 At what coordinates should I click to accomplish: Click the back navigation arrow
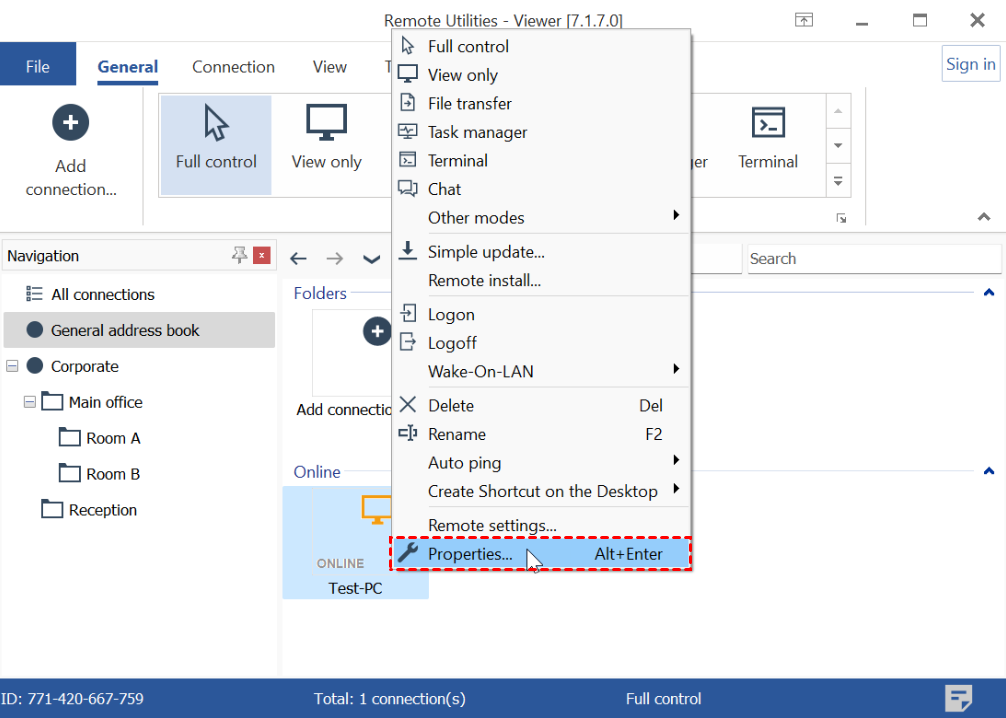(x=298, y=259)
